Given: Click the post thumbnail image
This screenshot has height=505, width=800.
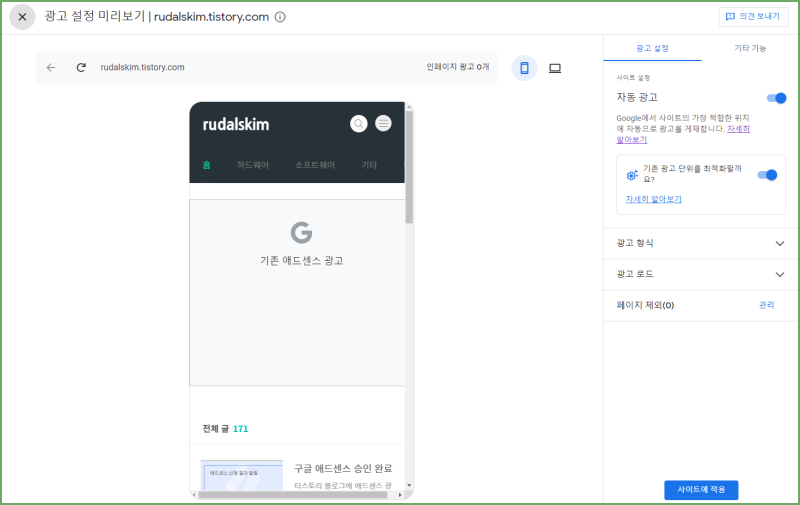Looking at the screenshot, I should point(242,475).
